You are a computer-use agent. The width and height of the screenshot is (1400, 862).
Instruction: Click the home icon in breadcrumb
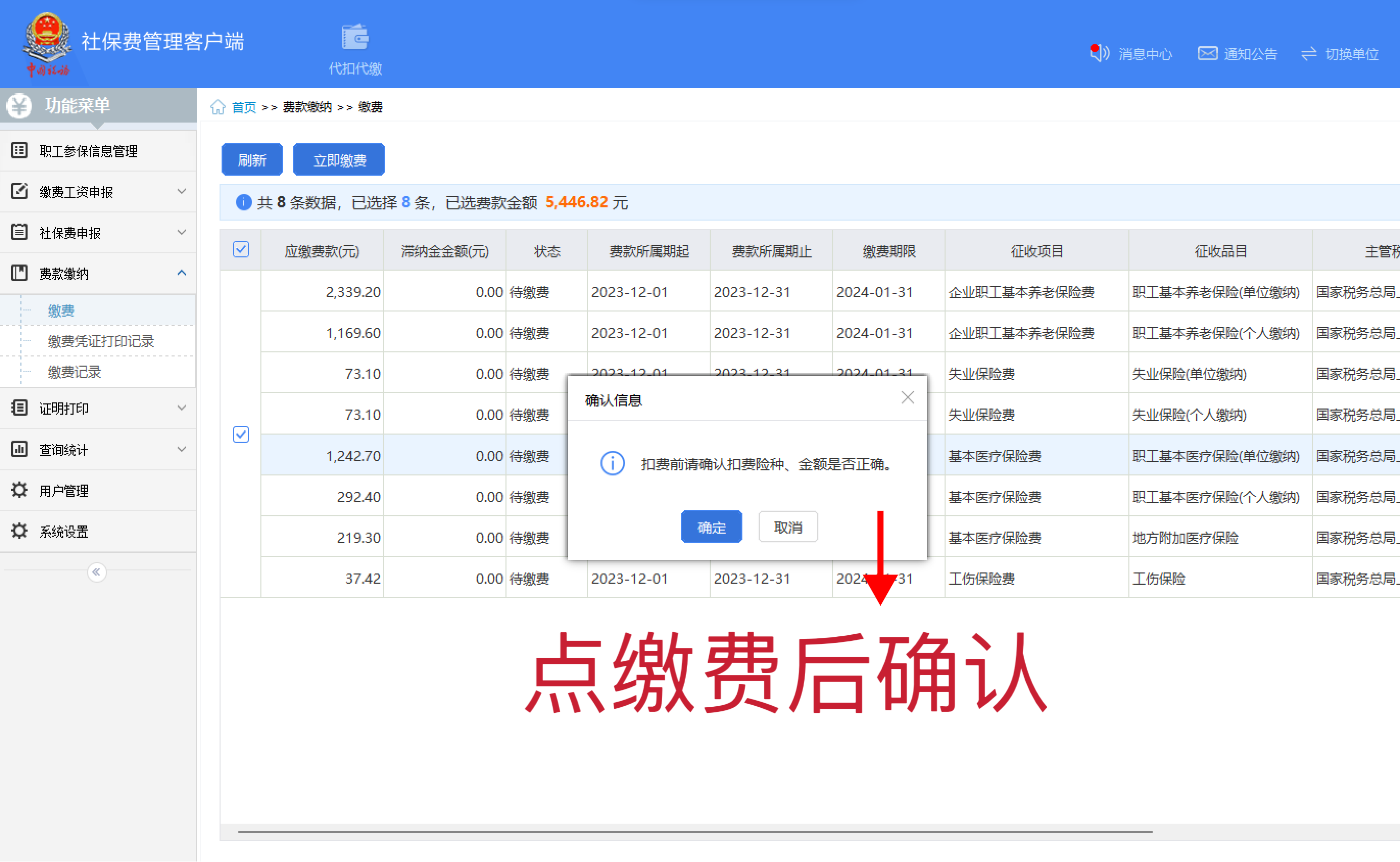coord(218,107)
